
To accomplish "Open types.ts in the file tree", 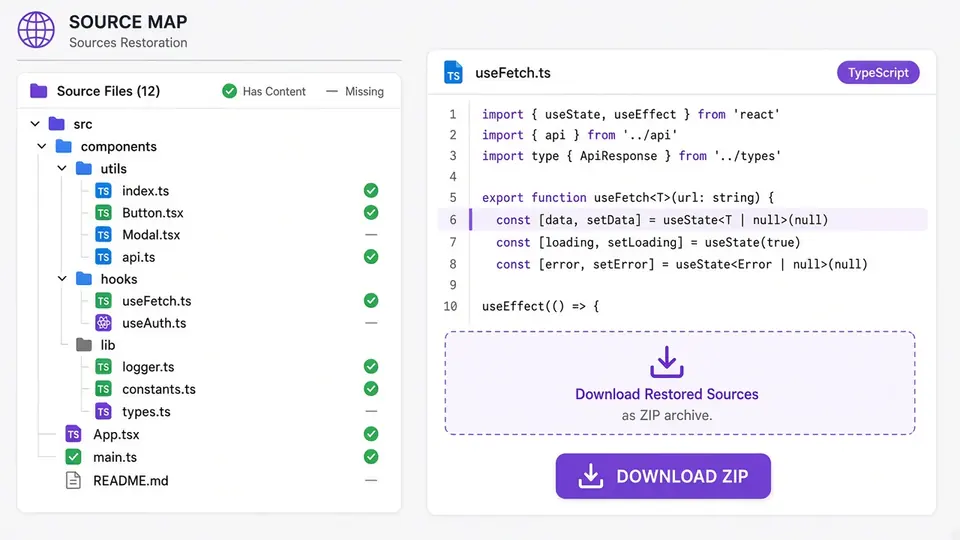I will pos(146,412).
